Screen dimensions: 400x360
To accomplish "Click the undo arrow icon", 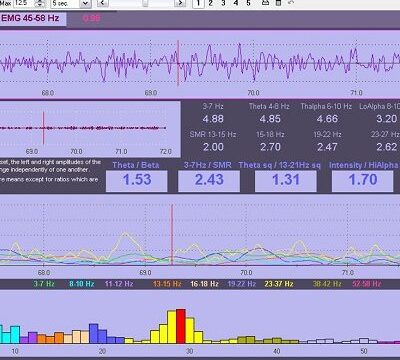I will [x=291, y=3].
